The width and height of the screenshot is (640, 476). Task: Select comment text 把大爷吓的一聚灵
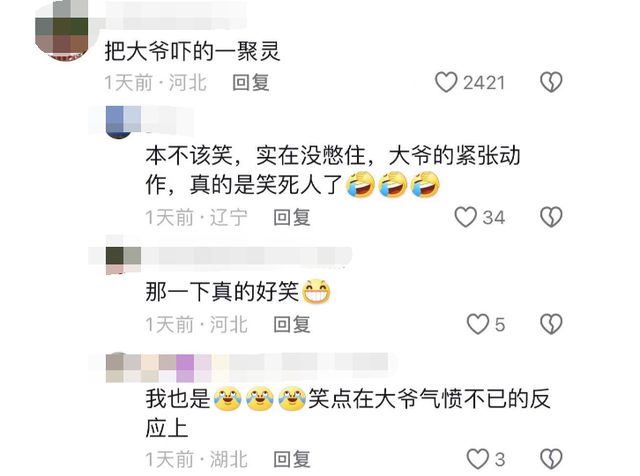[192, 52]
